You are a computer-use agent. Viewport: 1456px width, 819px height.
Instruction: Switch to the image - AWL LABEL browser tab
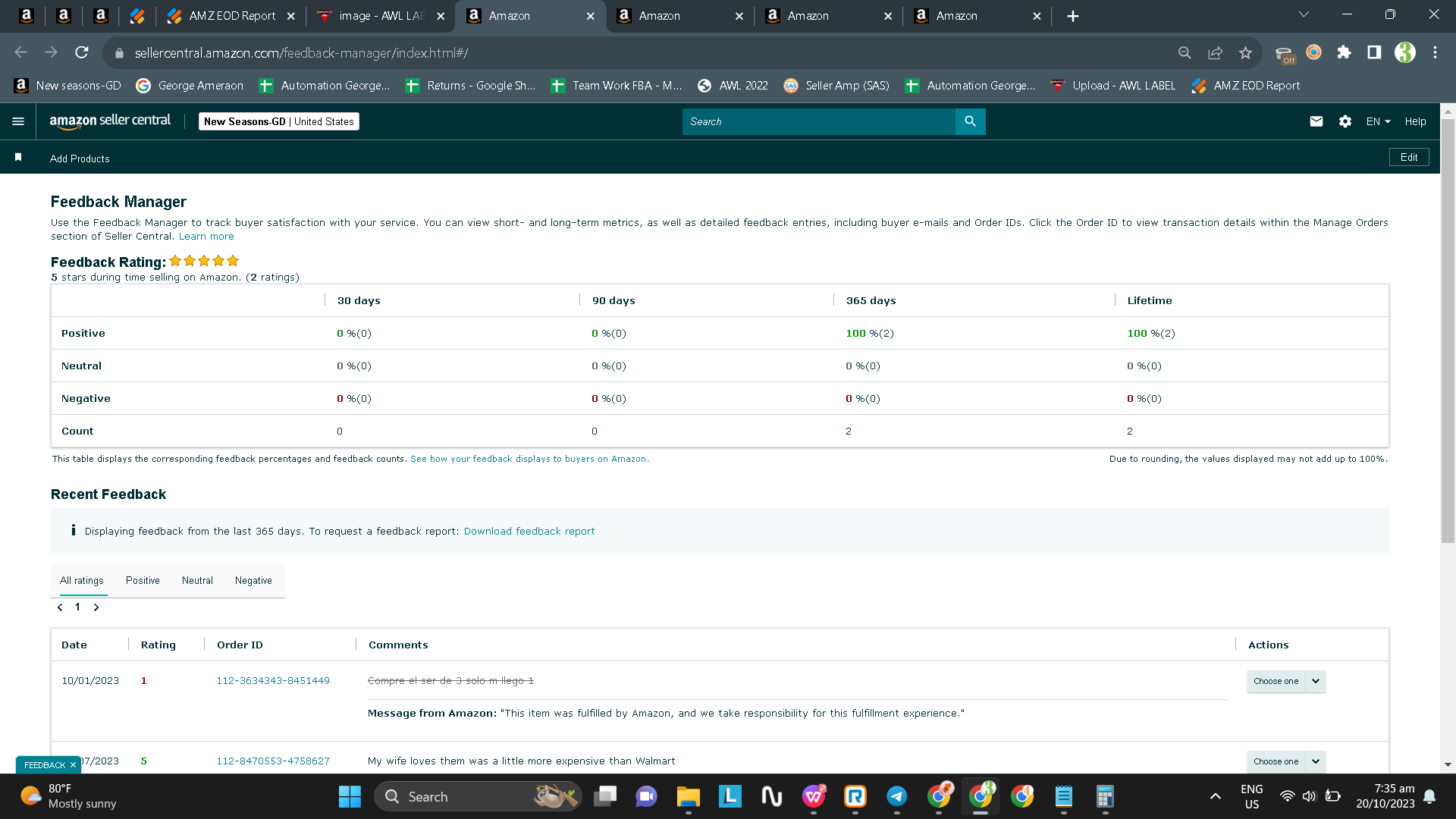click(x=381, y=16)
